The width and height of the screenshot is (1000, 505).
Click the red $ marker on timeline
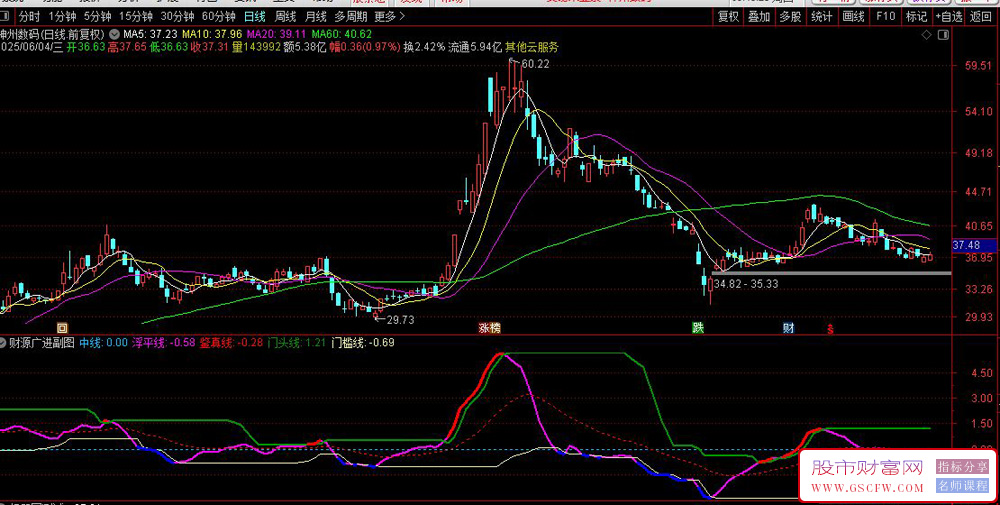[830, 329]
